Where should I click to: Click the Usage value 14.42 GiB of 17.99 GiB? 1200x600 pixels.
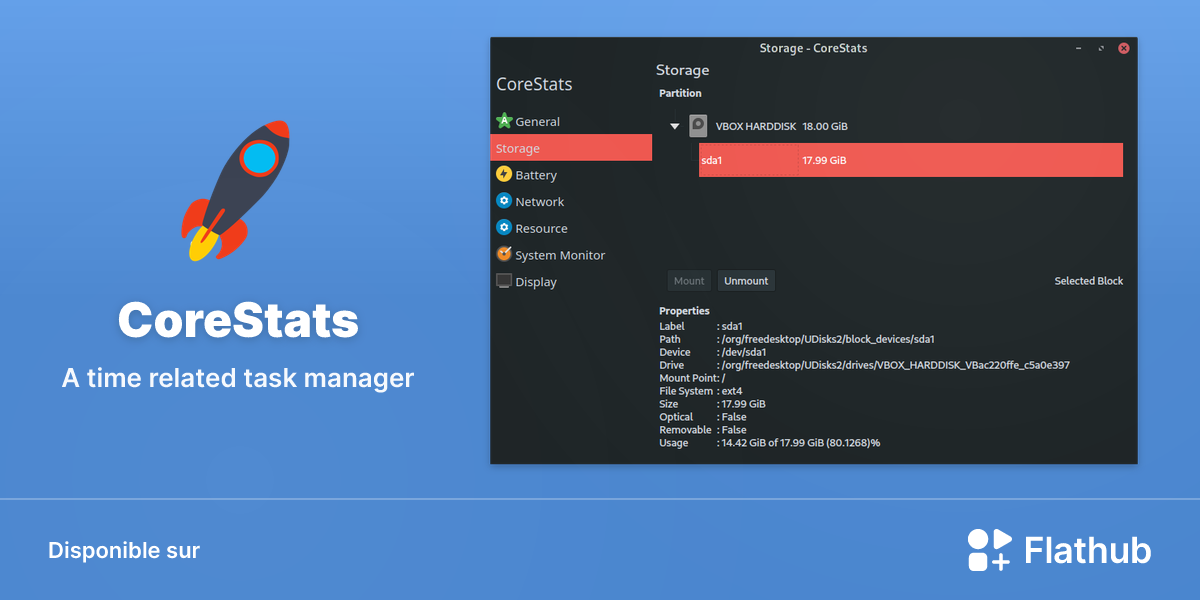tap(801, 443)
